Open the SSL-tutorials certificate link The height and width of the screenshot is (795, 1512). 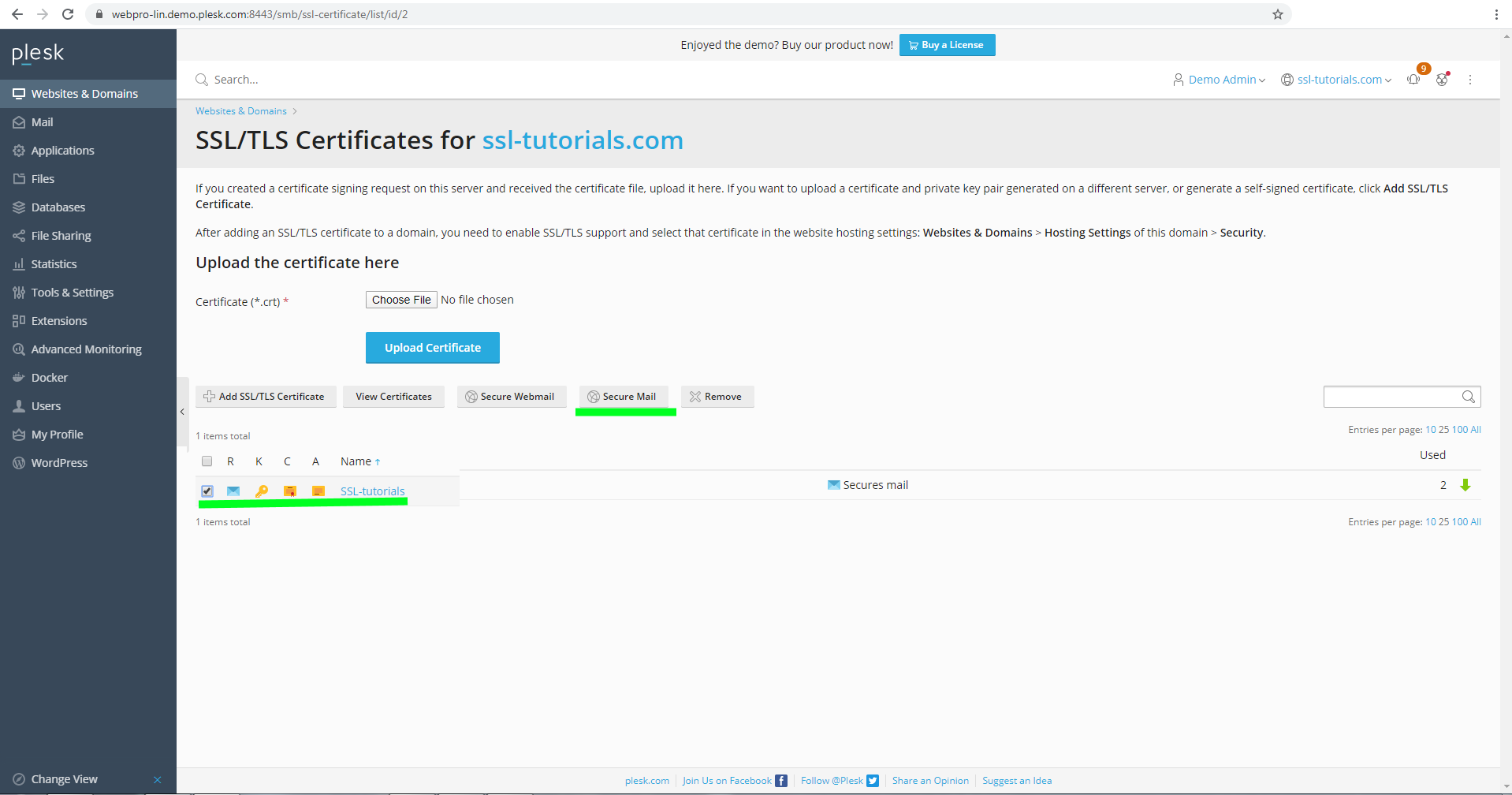372,491
